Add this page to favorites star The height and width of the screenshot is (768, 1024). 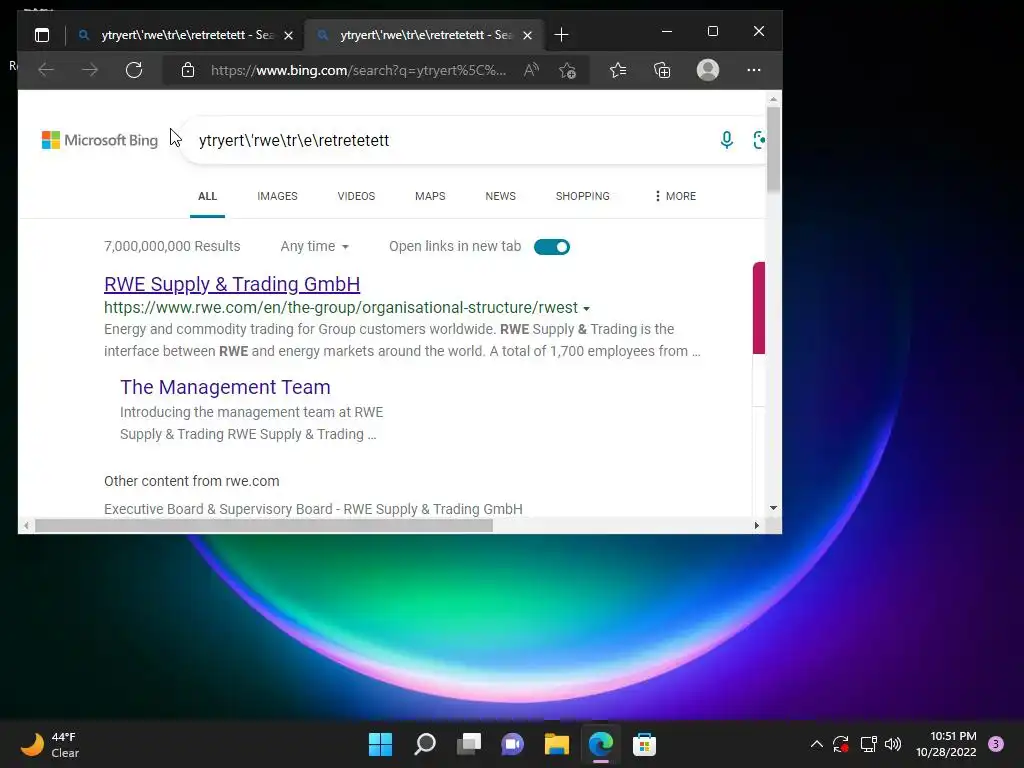(568, 70)
